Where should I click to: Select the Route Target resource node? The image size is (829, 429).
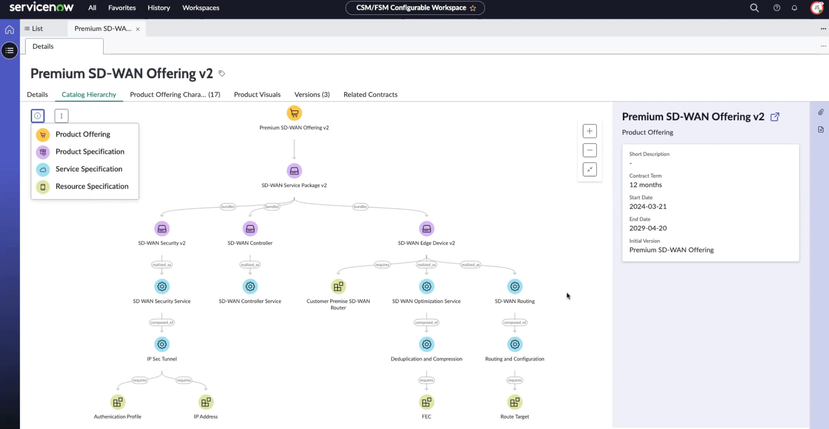pyautogui.click(x=514, y=402)
